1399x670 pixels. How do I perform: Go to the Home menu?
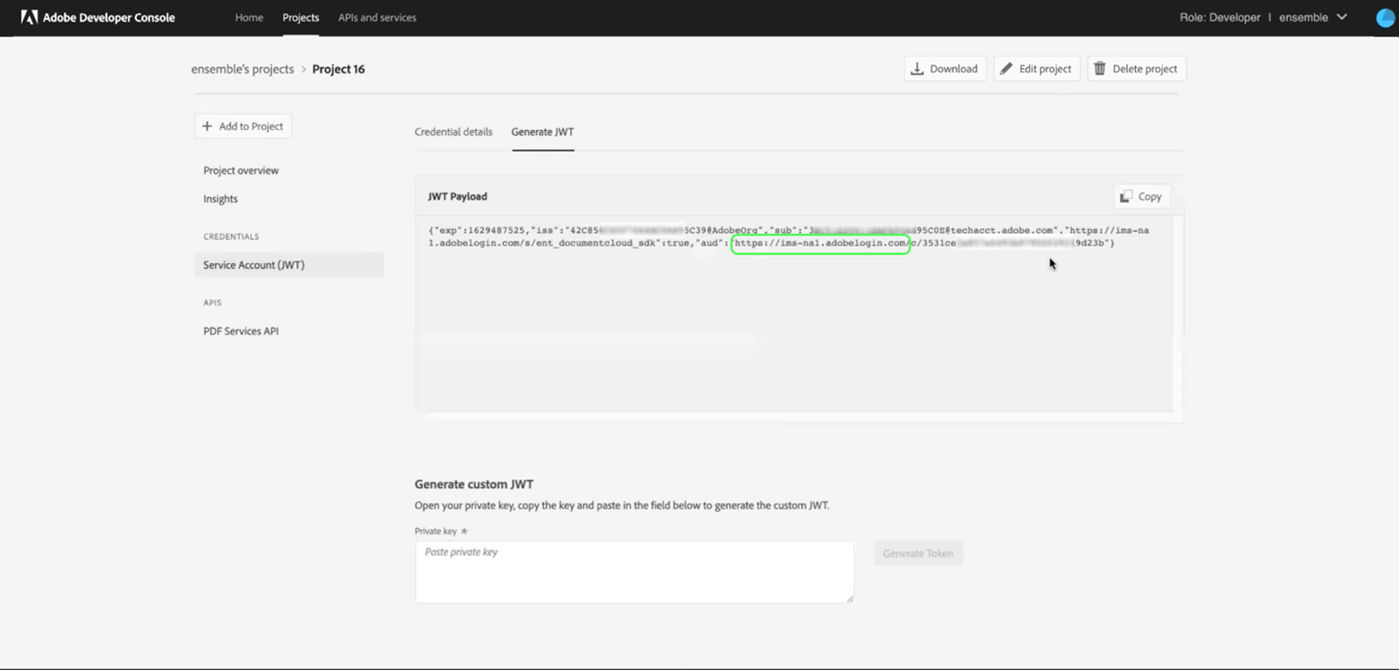point(249,17)
